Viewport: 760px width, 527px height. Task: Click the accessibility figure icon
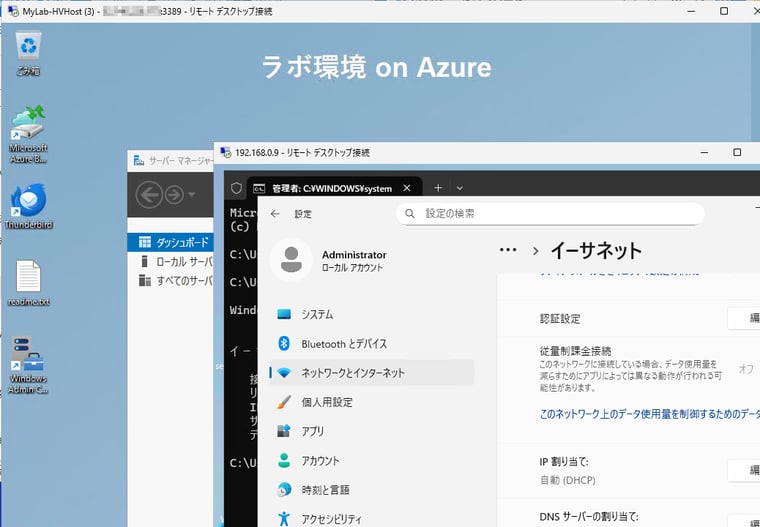[x=284, y=519]
